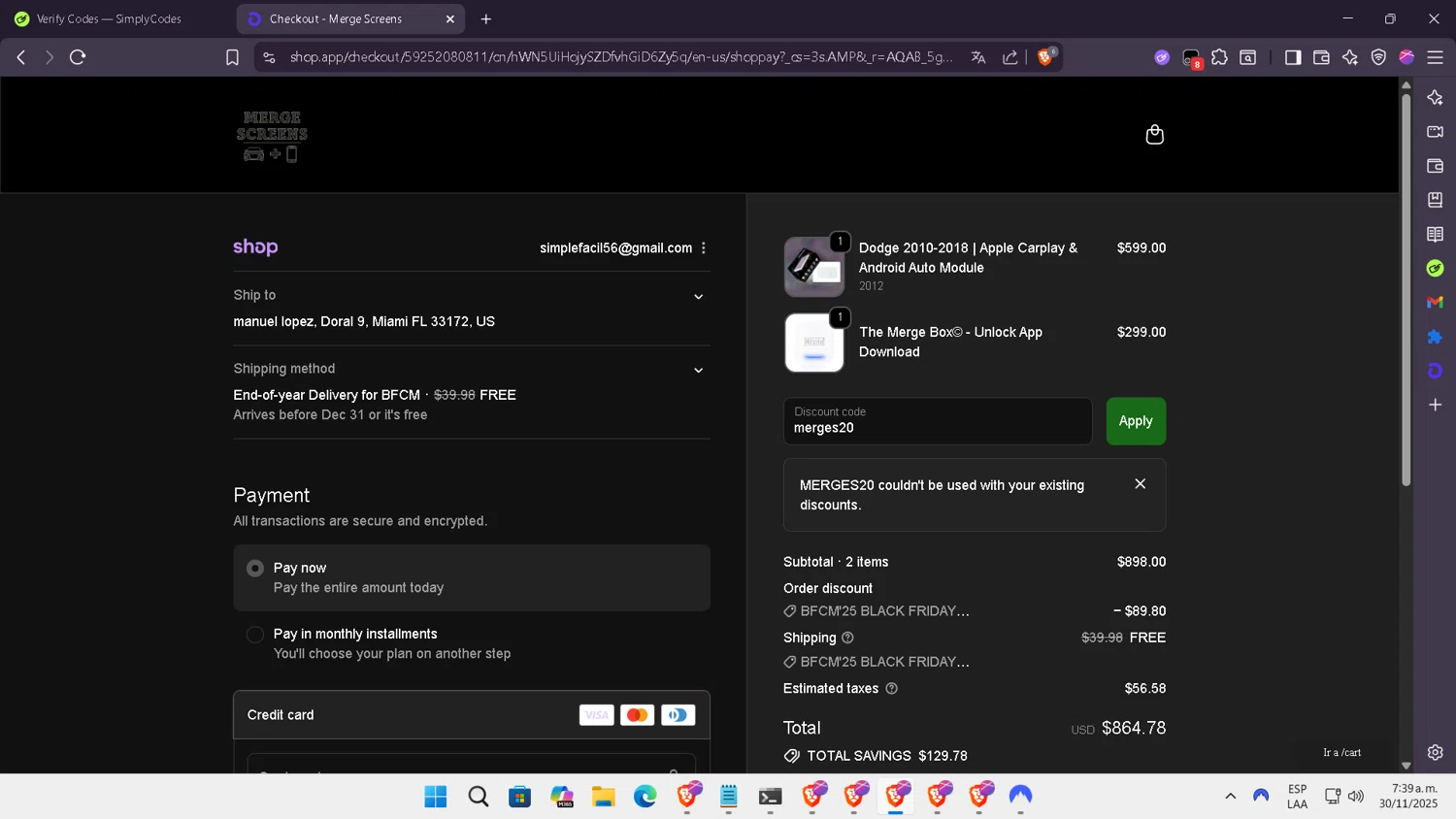The image size is (1456, 819).
Task: Open the shopping bag cart icon
Action: [x=1154, y=134]
